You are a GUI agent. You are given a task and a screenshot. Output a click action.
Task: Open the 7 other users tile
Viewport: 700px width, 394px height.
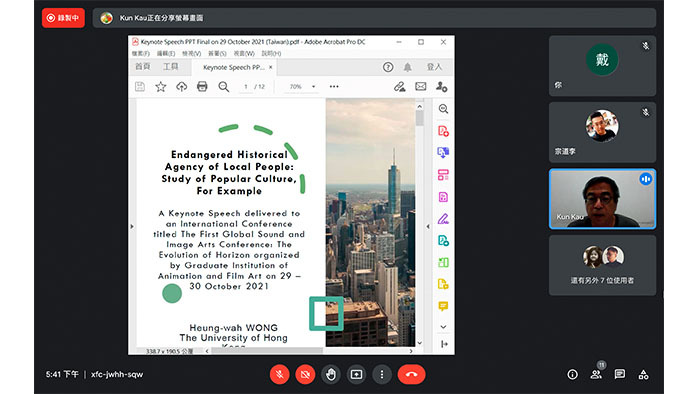point(602,265)
